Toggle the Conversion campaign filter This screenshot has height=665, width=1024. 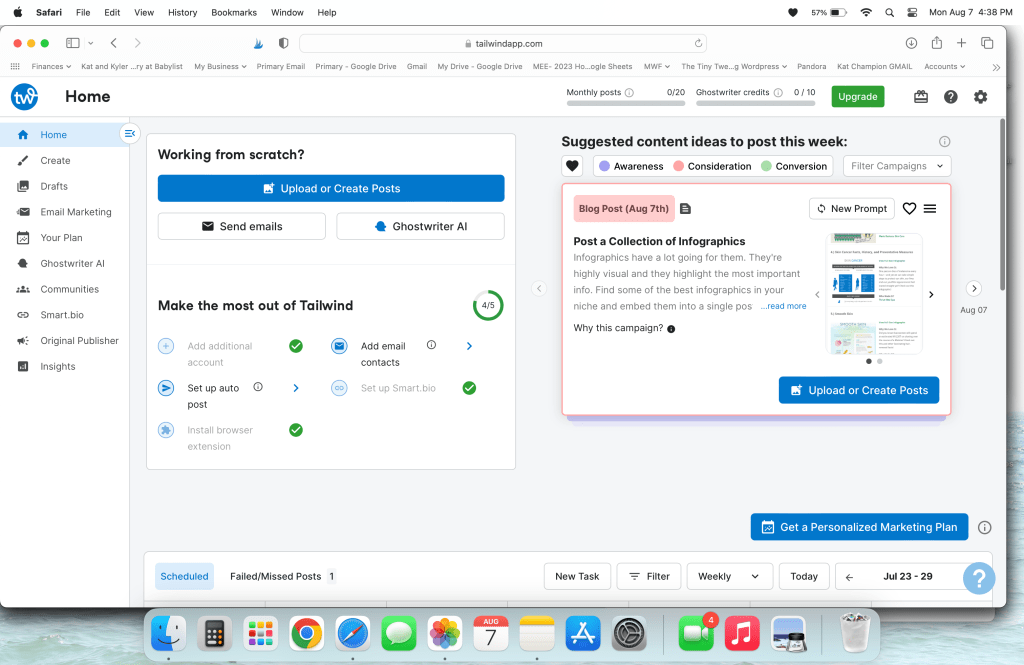pos(794,166)
